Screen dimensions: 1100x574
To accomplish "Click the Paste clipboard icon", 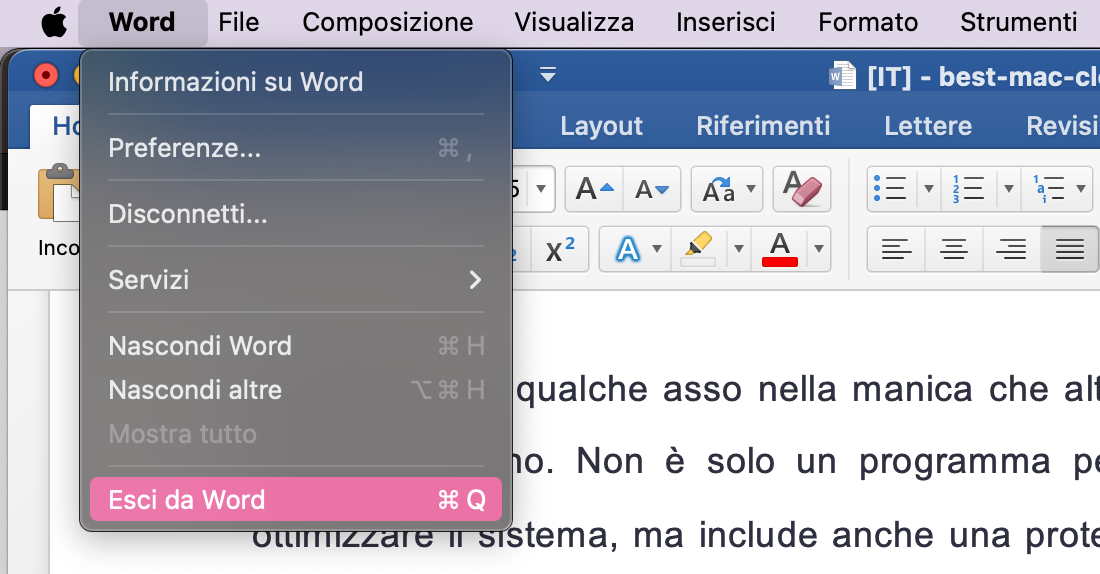I will coord(59,192).
